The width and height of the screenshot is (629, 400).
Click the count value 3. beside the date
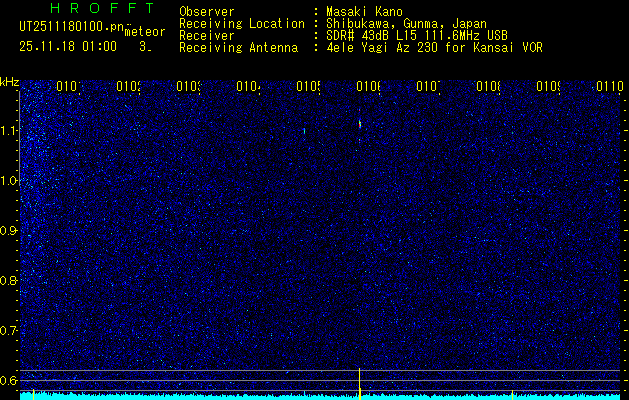[145, 47]
